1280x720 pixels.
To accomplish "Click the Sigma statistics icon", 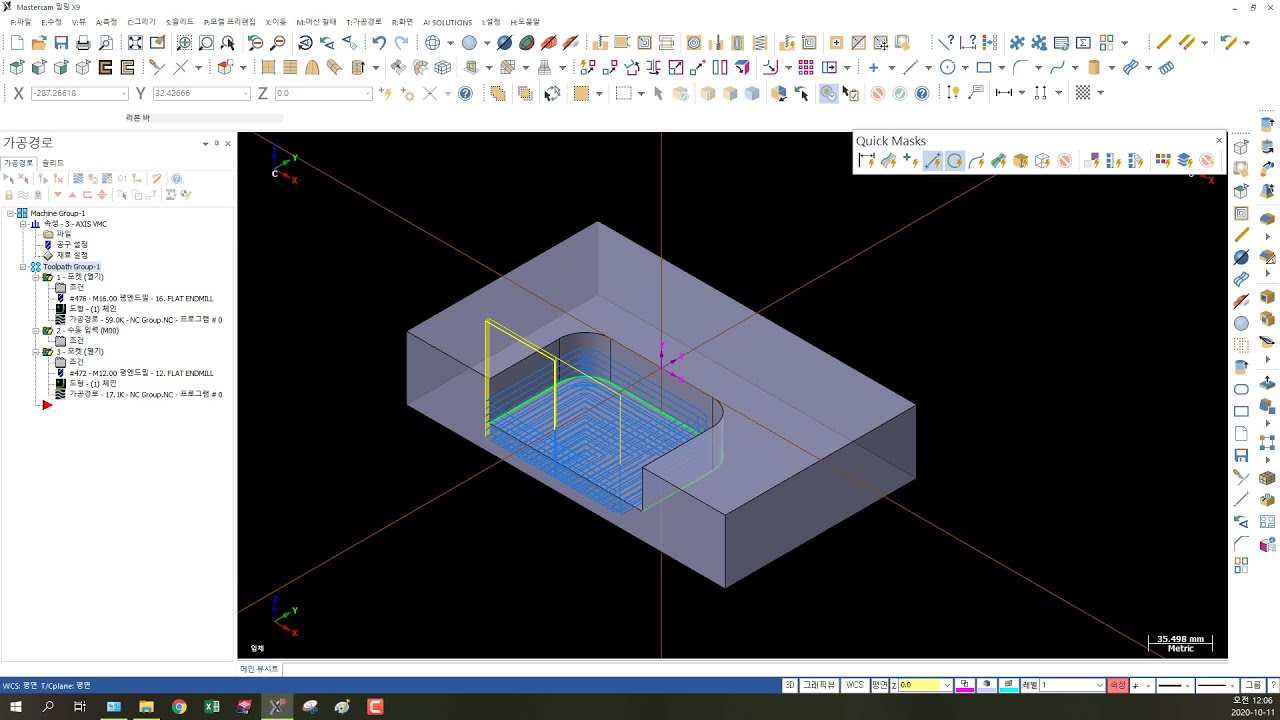I will click(x=1083, y=43).
